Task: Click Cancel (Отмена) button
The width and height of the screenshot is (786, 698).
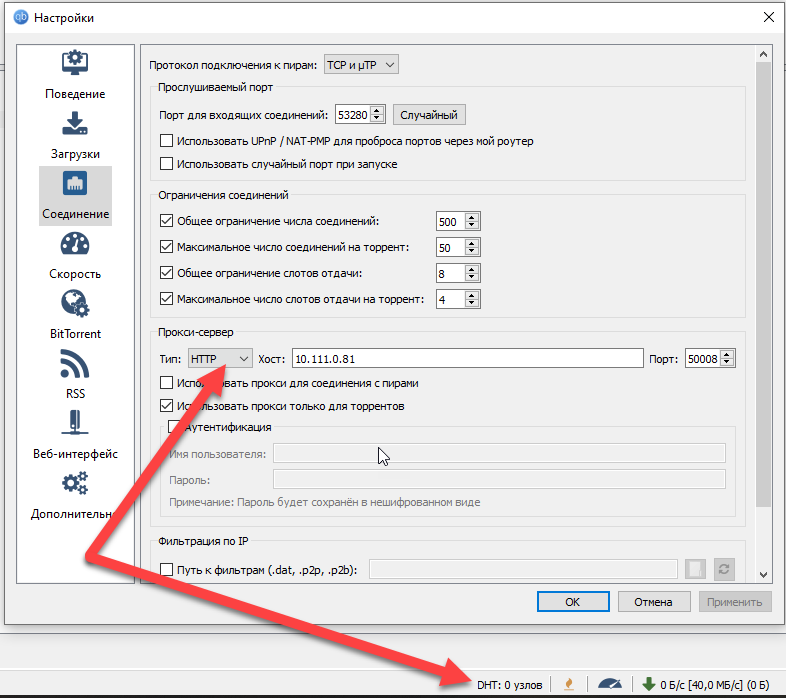Action: click(x=654, y=602)
